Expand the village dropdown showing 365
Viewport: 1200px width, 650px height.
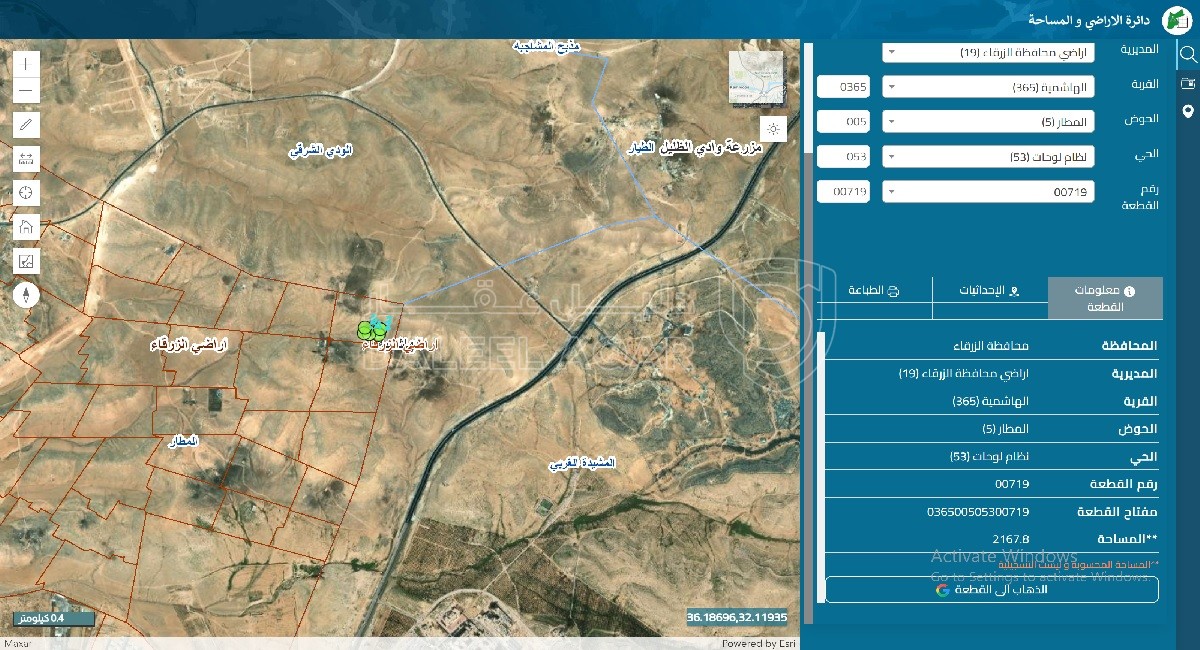(x=988, y=87)
